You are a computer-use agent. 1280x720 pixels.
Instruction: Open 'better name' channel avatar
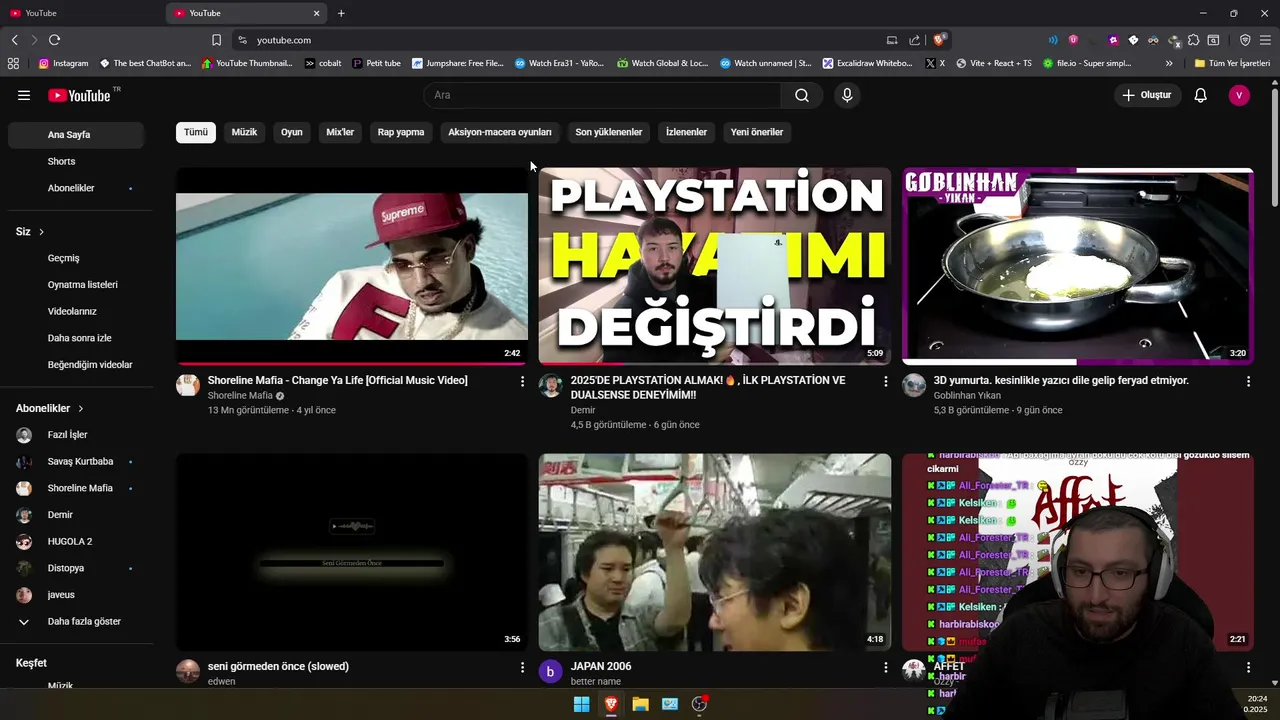(x=550, y=671)
